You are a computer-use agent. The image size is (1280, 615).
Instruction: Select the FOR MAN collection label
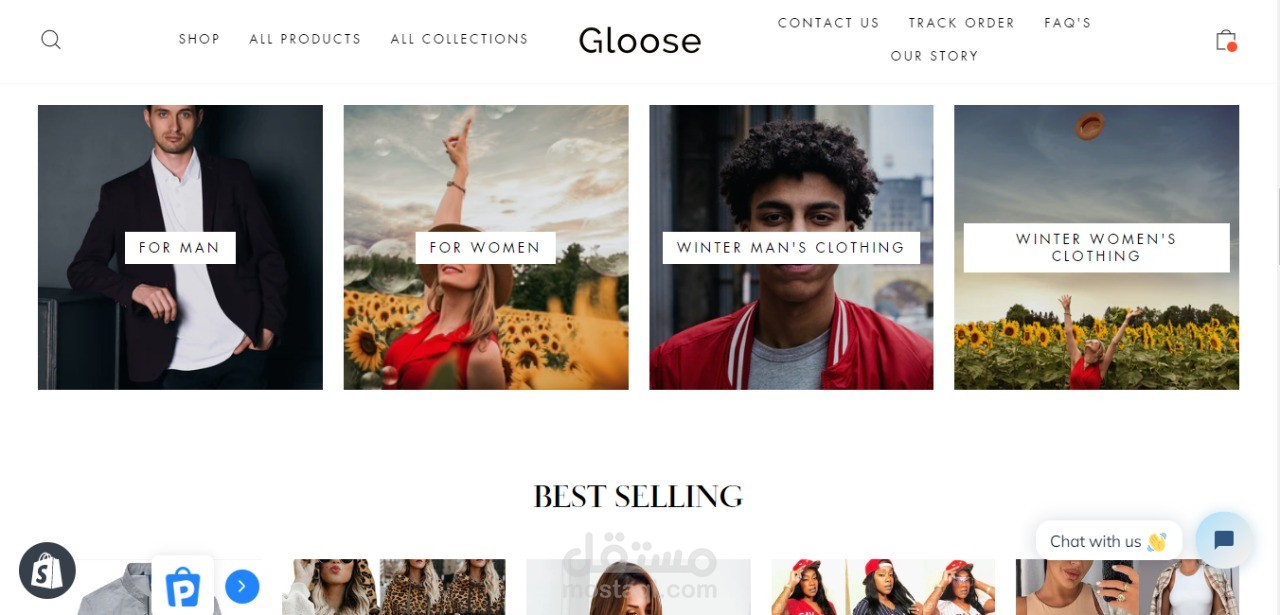180,248
